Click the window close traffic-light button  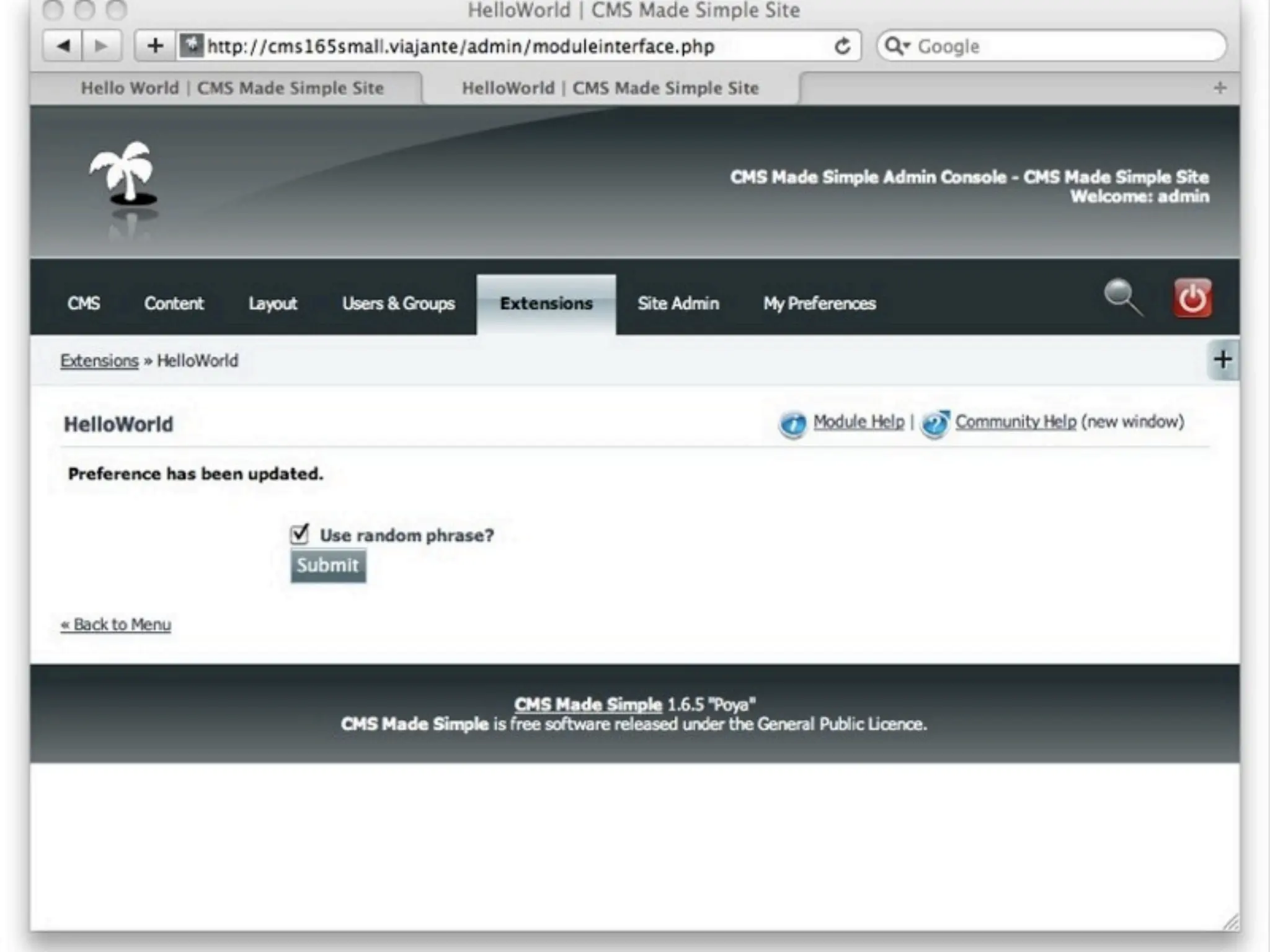pyautogui.click(x=53, y=9)
